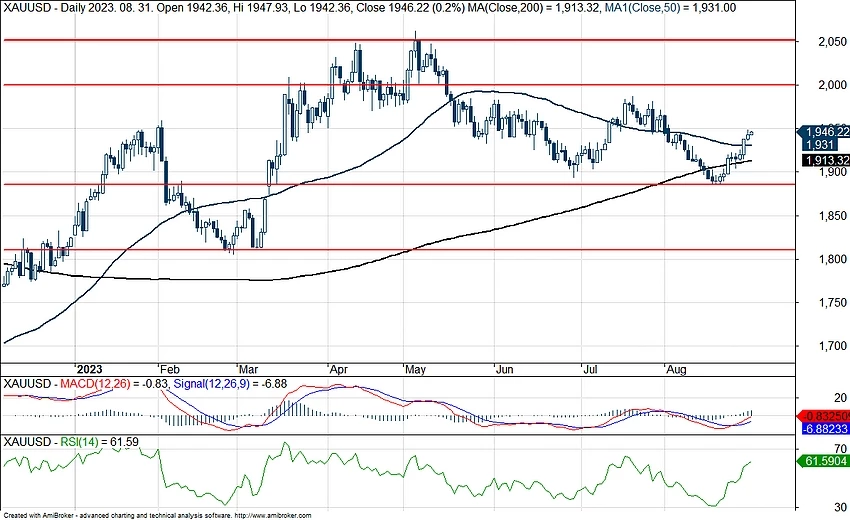Screen dimensions: 850x520
Task: Click the May label on time axis
Action: pyautogui.click(x=415, y=370)
